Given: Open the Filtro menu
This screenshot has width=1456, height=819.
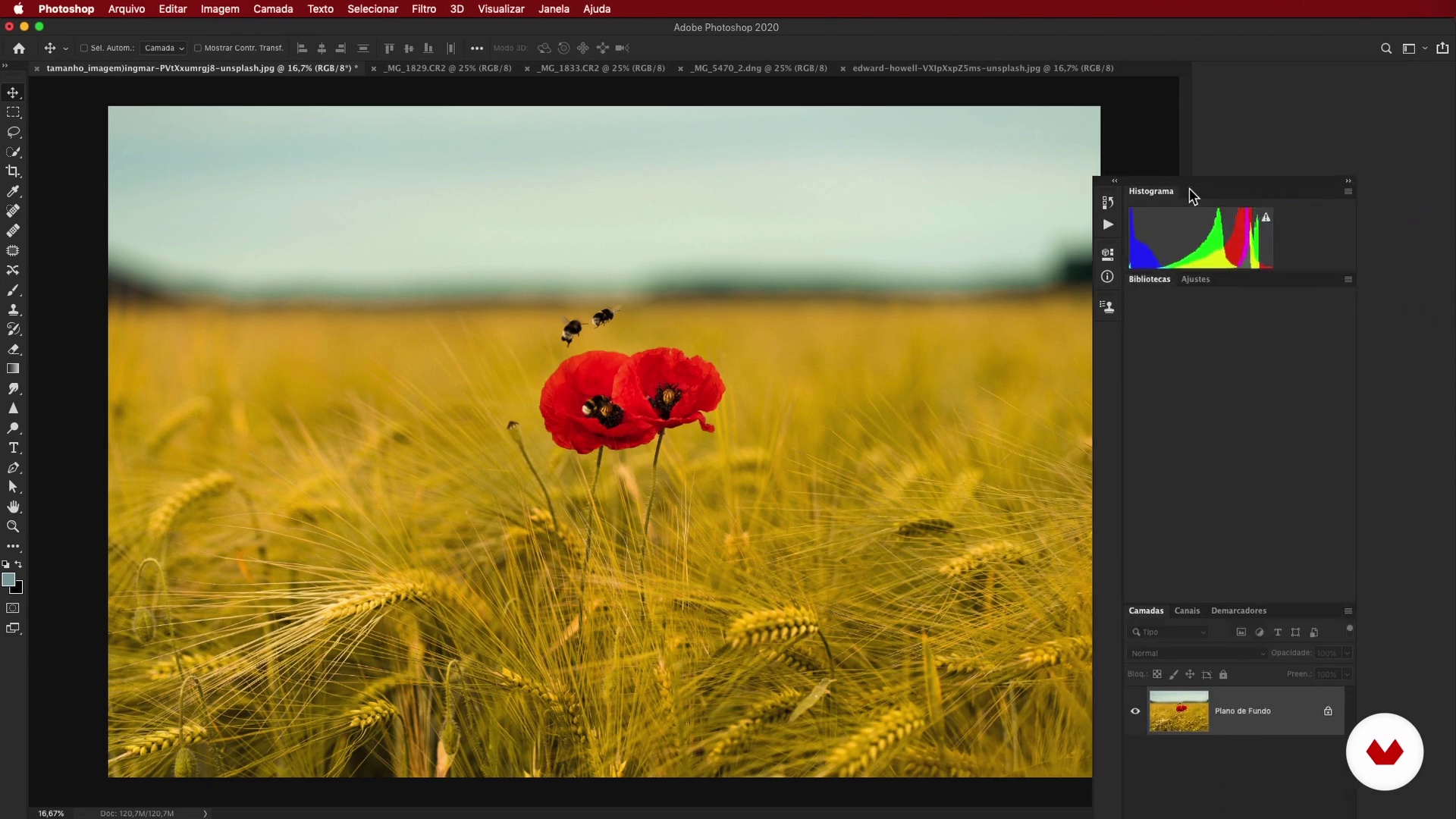Looking at the screenshot, I should click(423, 9).
